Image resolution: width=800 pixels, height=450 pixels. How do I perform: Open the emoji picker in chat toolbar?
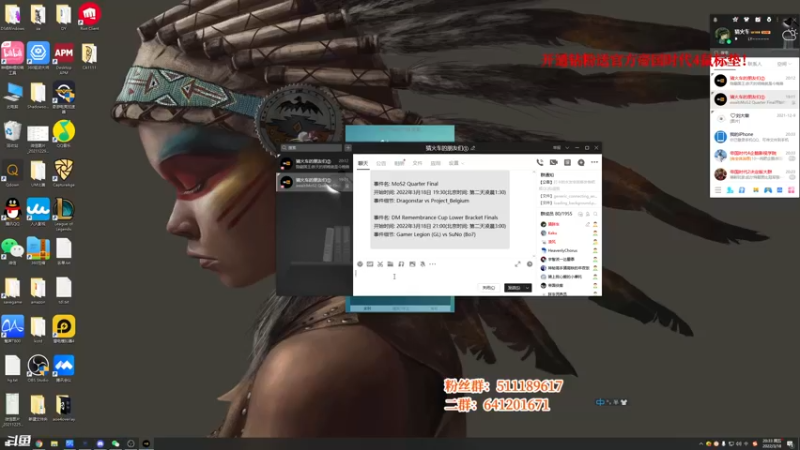pyautogui.click(x=360, y=264)
